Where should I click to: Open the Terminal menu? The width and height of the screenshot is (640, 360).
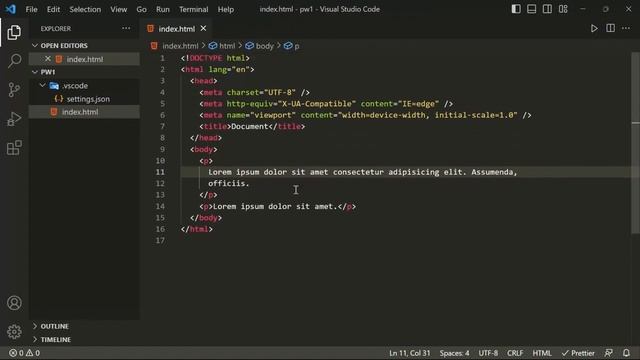point(193,9)
